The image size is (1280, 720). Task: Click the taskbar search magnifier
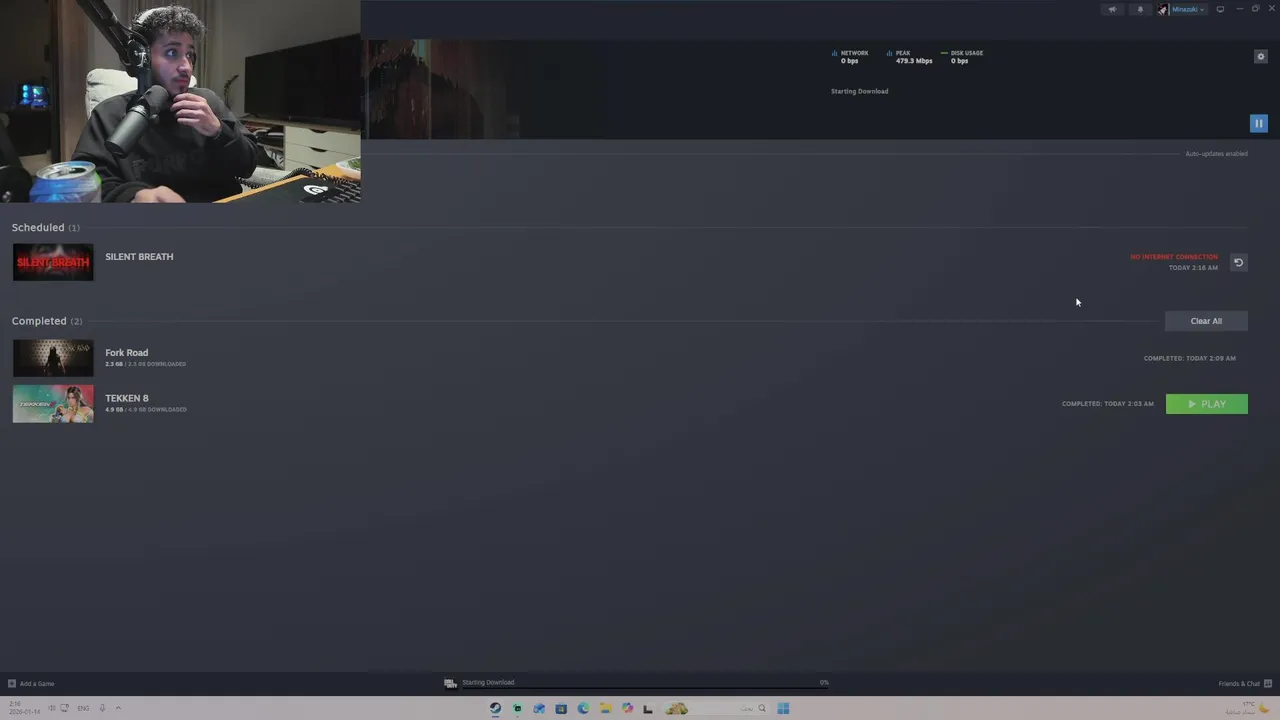point(762,708)
